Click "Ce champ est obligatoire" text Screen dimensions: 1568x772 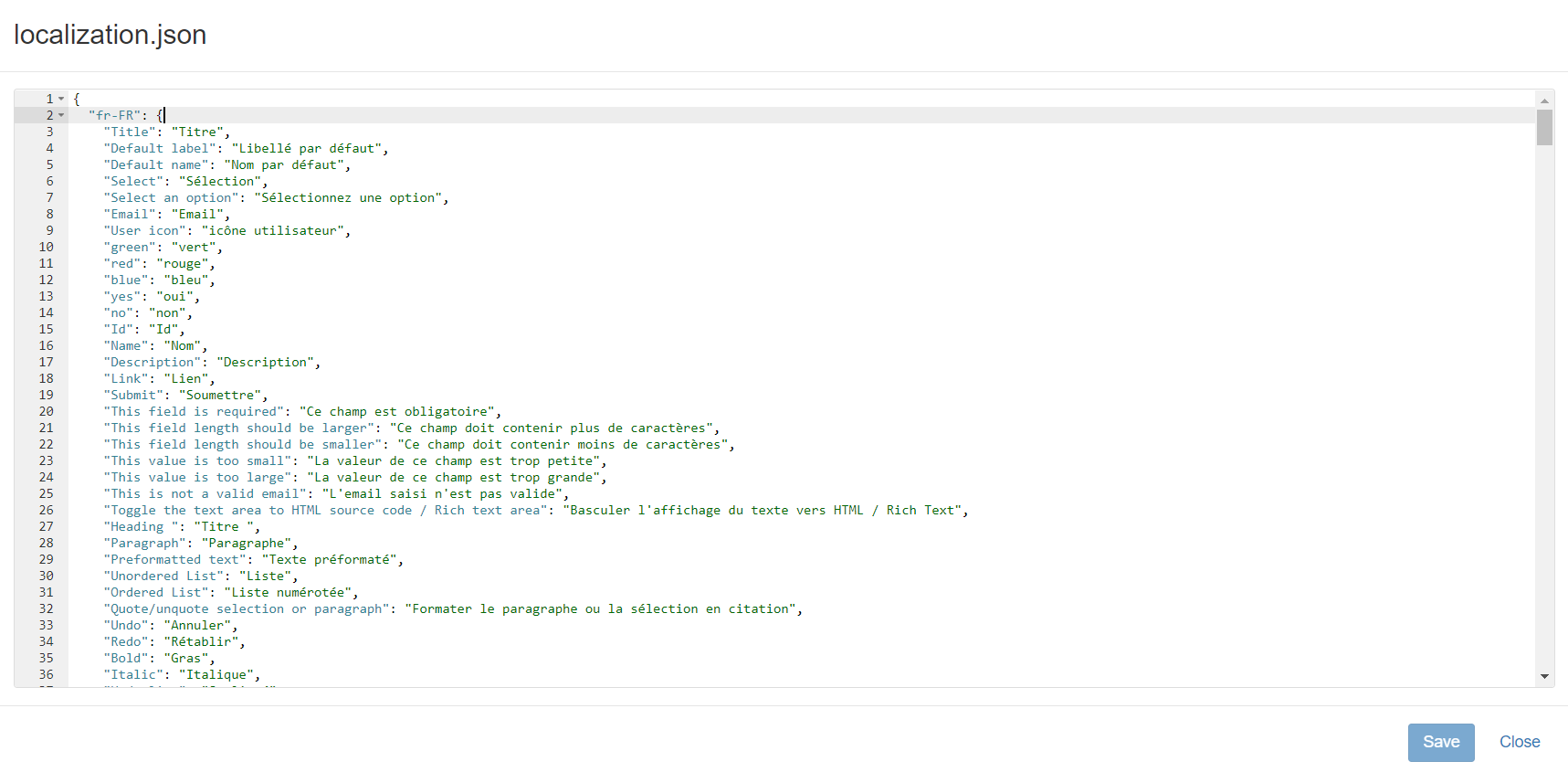pyautogui.click(x=397, y=411)
